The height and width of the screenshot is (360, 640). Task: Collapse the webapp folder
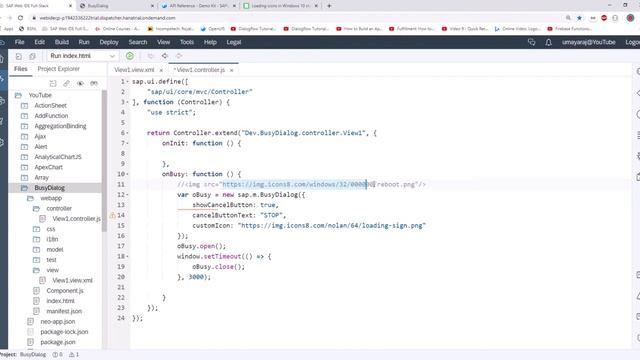(30, 198)
